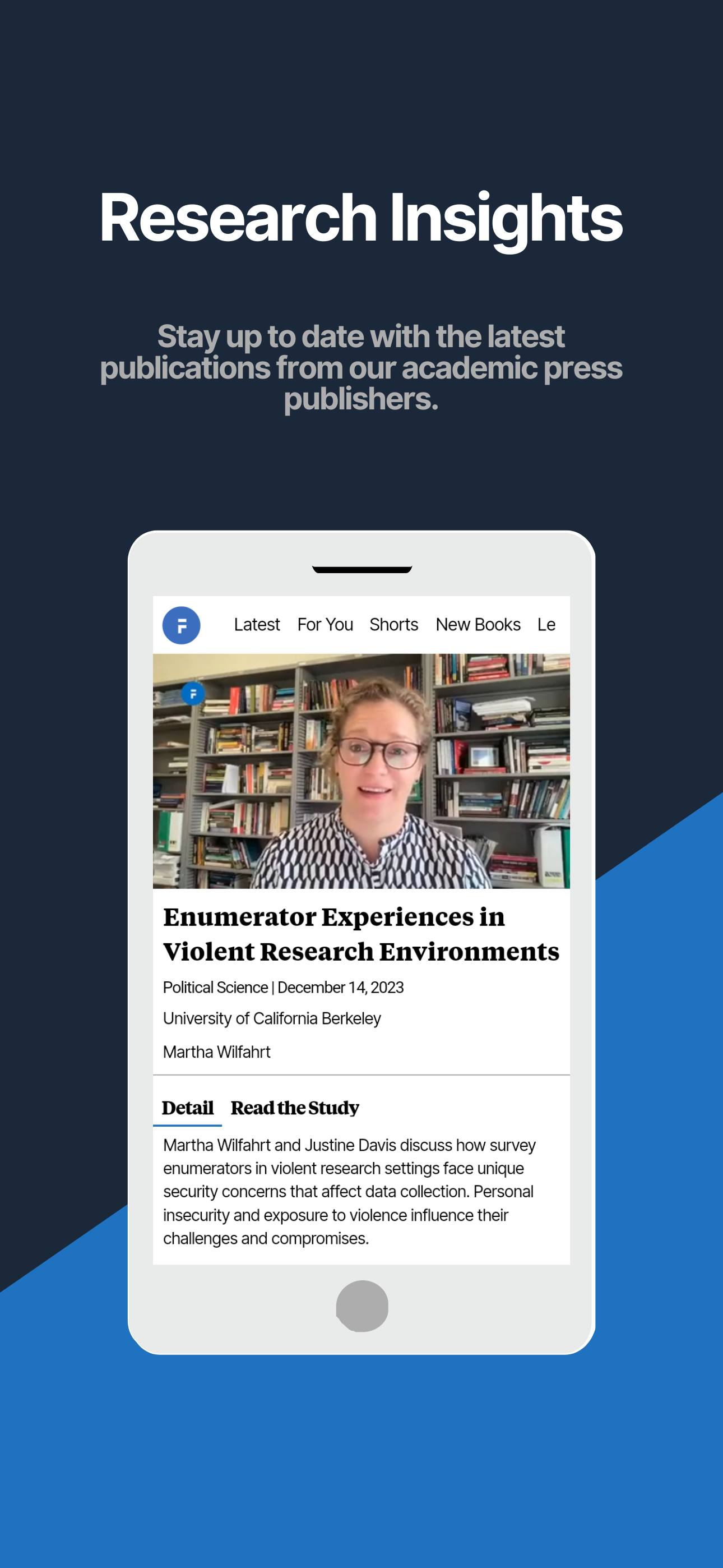Open the Latest tab
This screenshot has height=1568, width=723.
257,625
